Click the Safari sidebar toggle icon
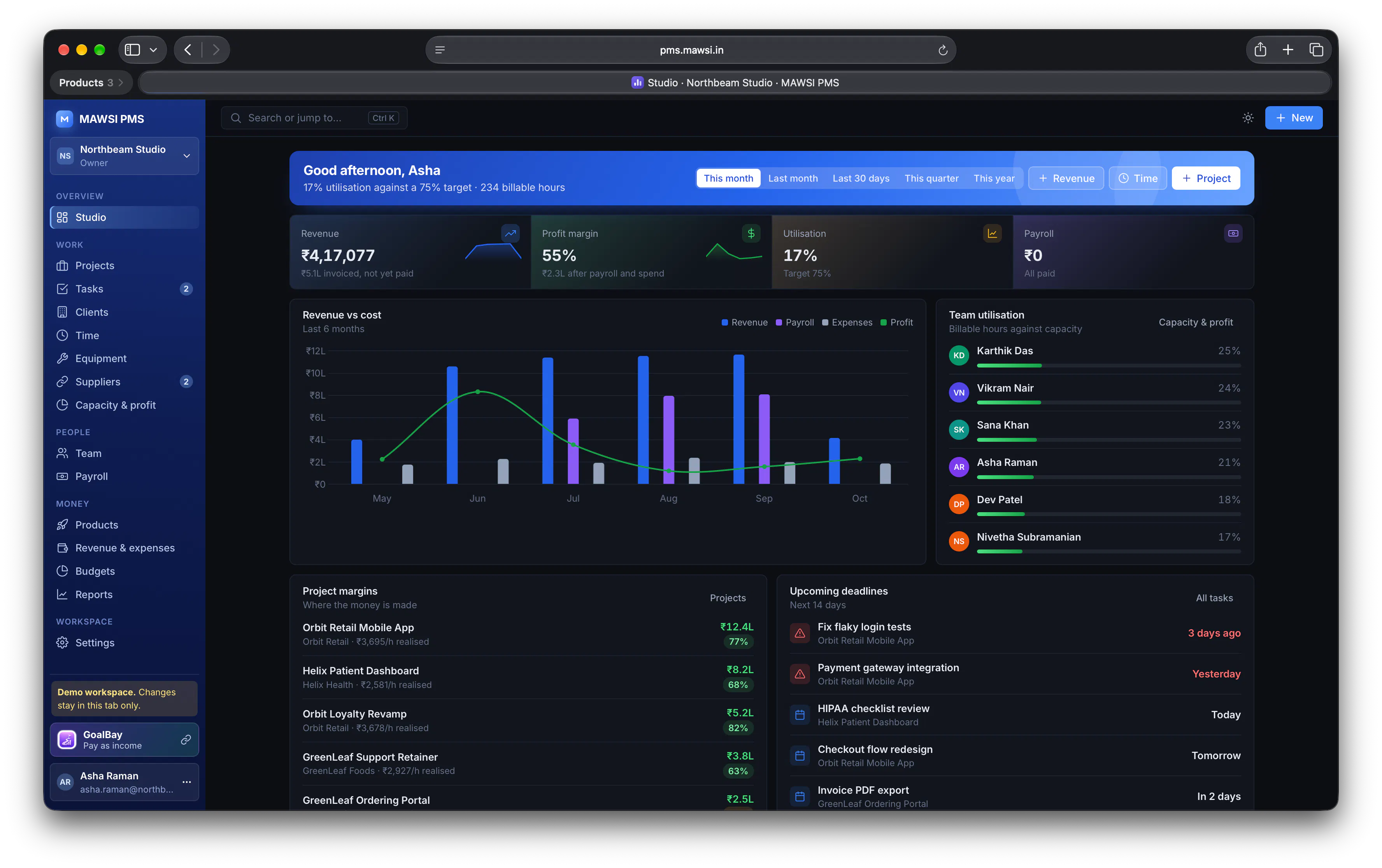 [133, 50]
